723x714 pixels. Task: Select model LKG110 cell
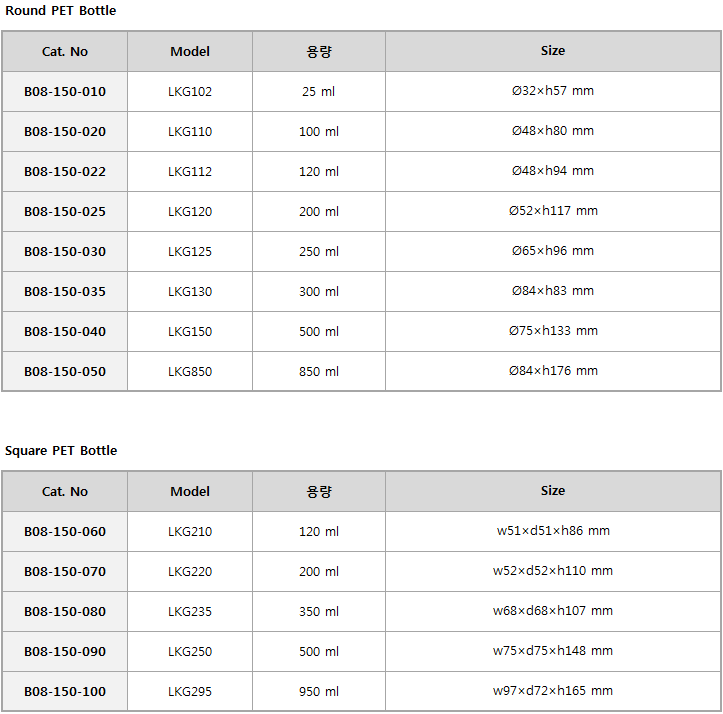click(190, 131)
